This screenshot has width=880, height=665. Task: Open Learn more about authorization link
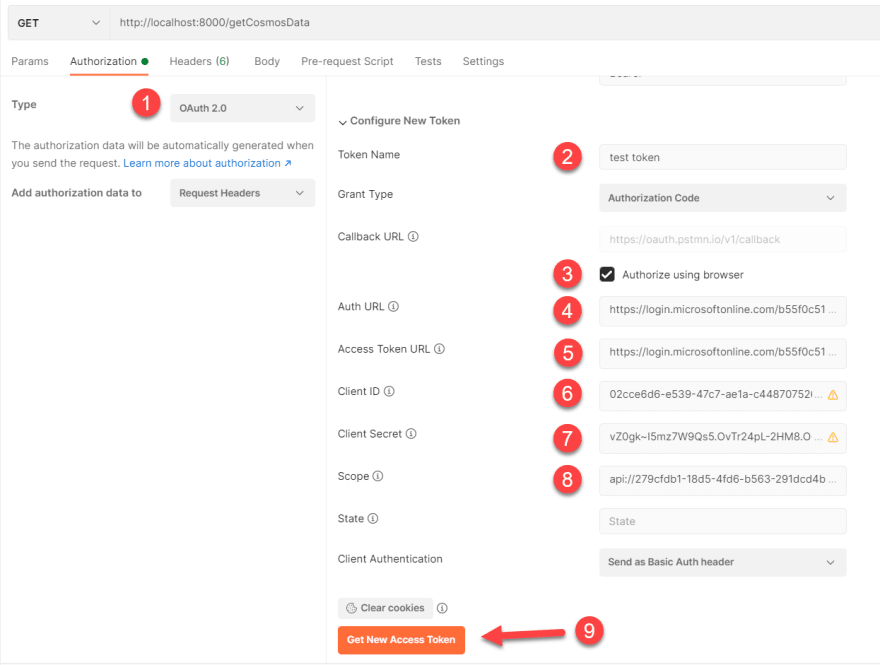(207, 163)
